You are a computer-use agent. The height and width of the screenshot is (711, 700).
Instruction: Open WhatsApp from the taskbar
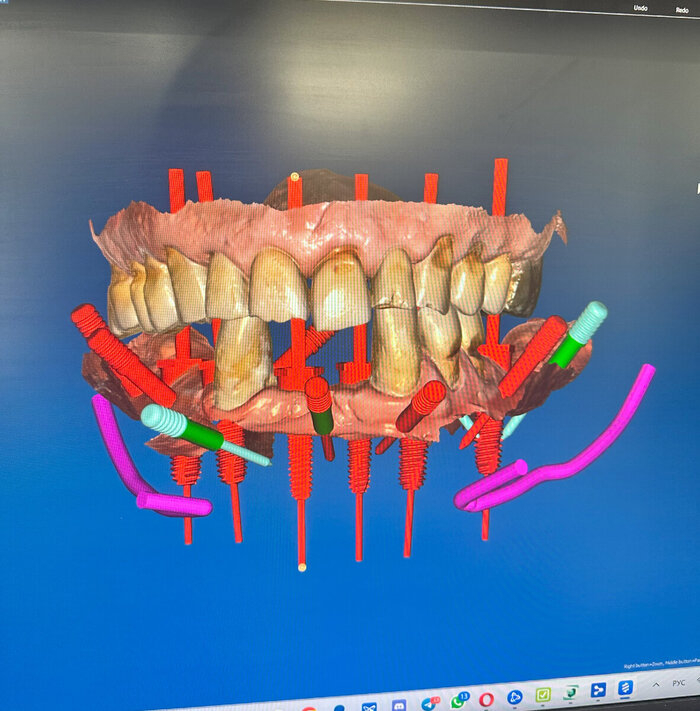tap(458, 701)
